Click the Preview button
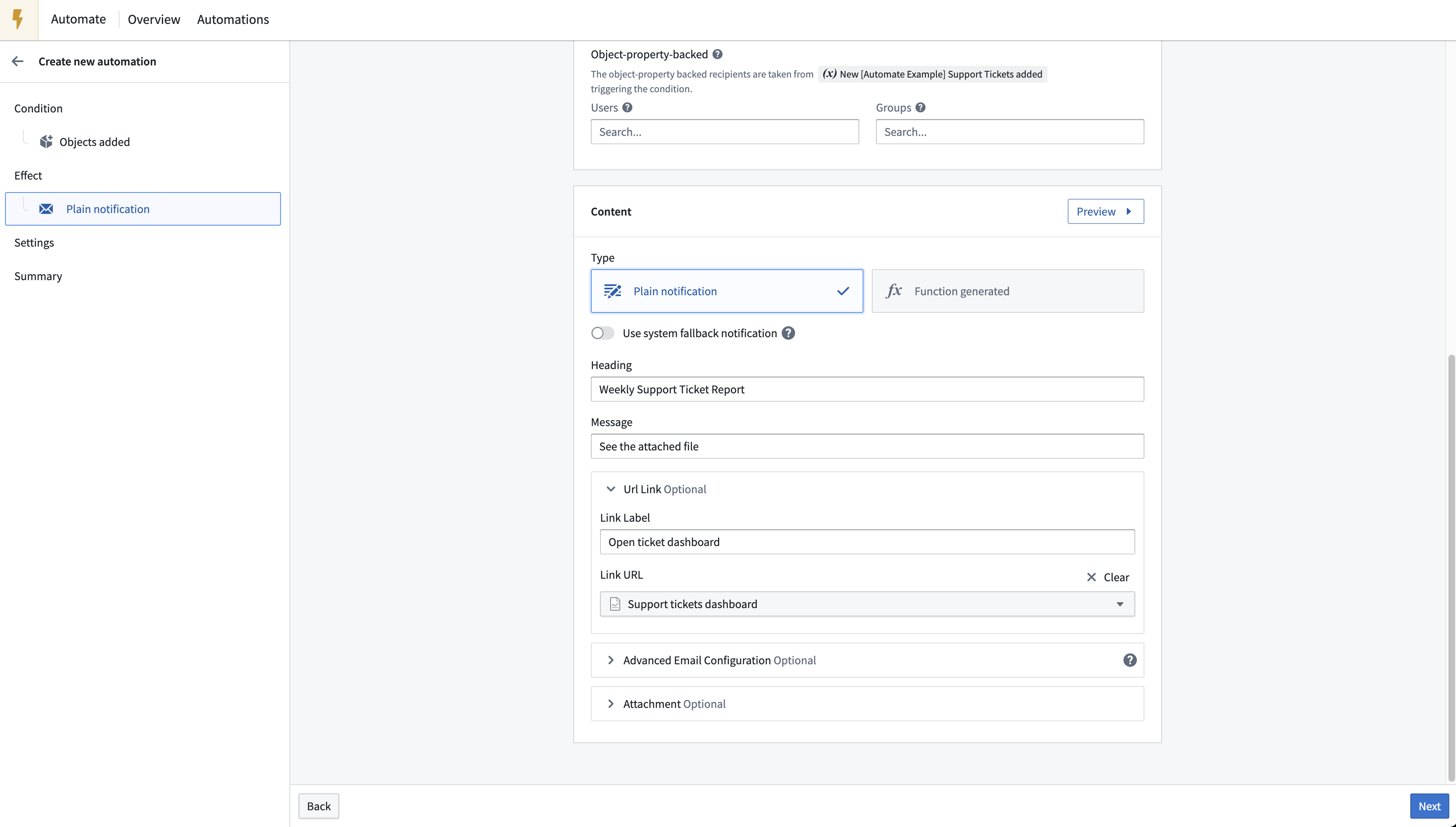 coord(1105,211)
